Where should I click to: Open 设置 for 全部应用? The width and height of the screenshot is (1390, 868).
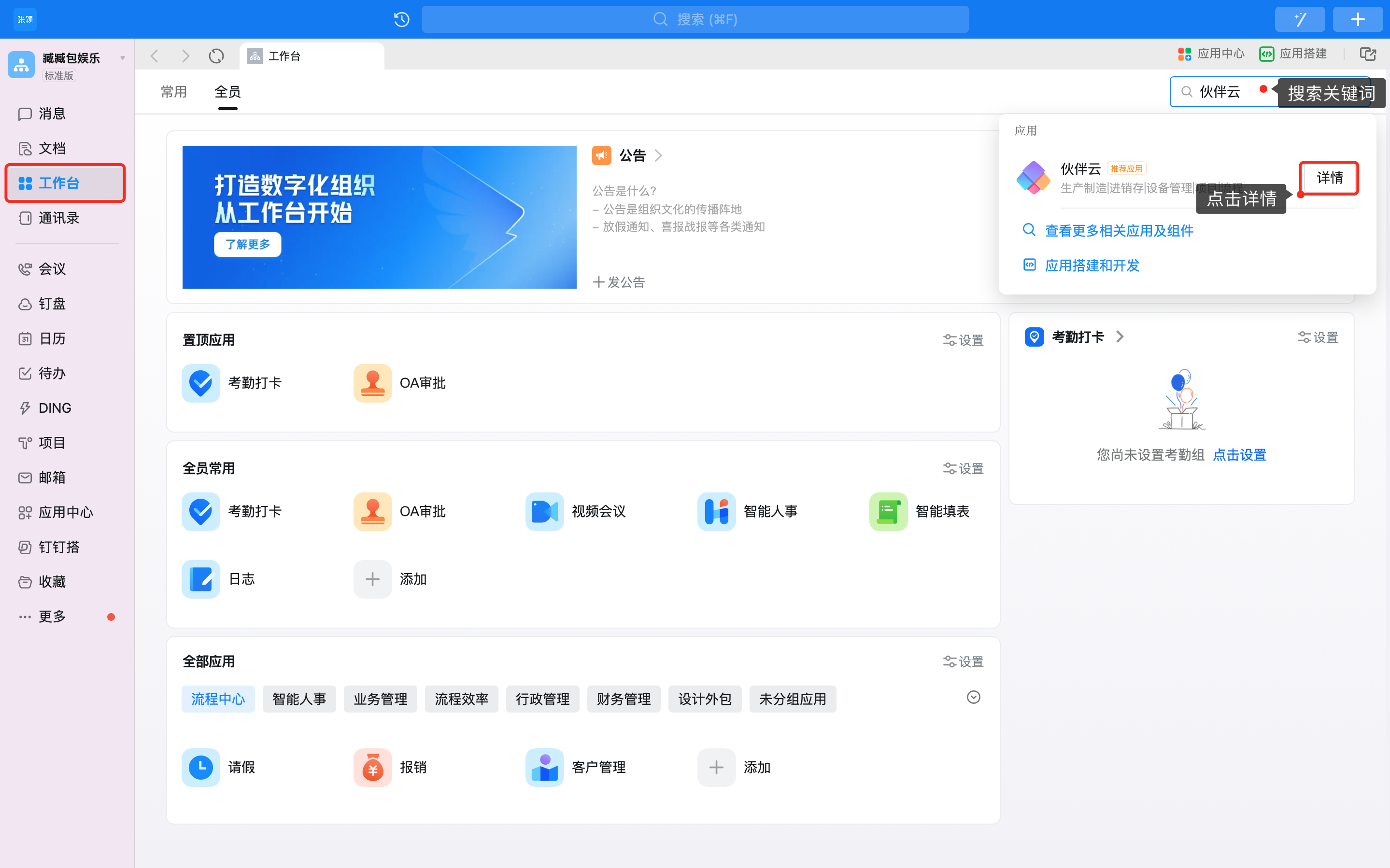pyautogui.click(x=963, y=662)
